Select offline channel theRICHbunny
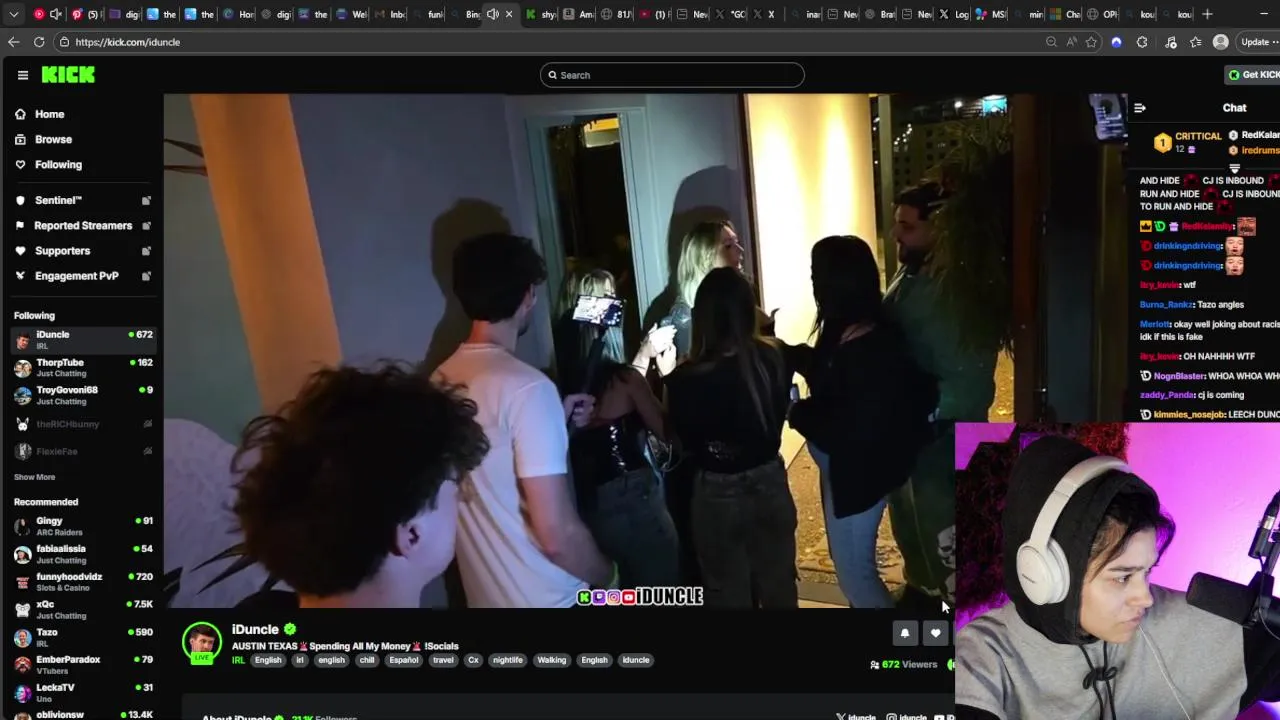The image size is (1280, 720). (83, 424)
